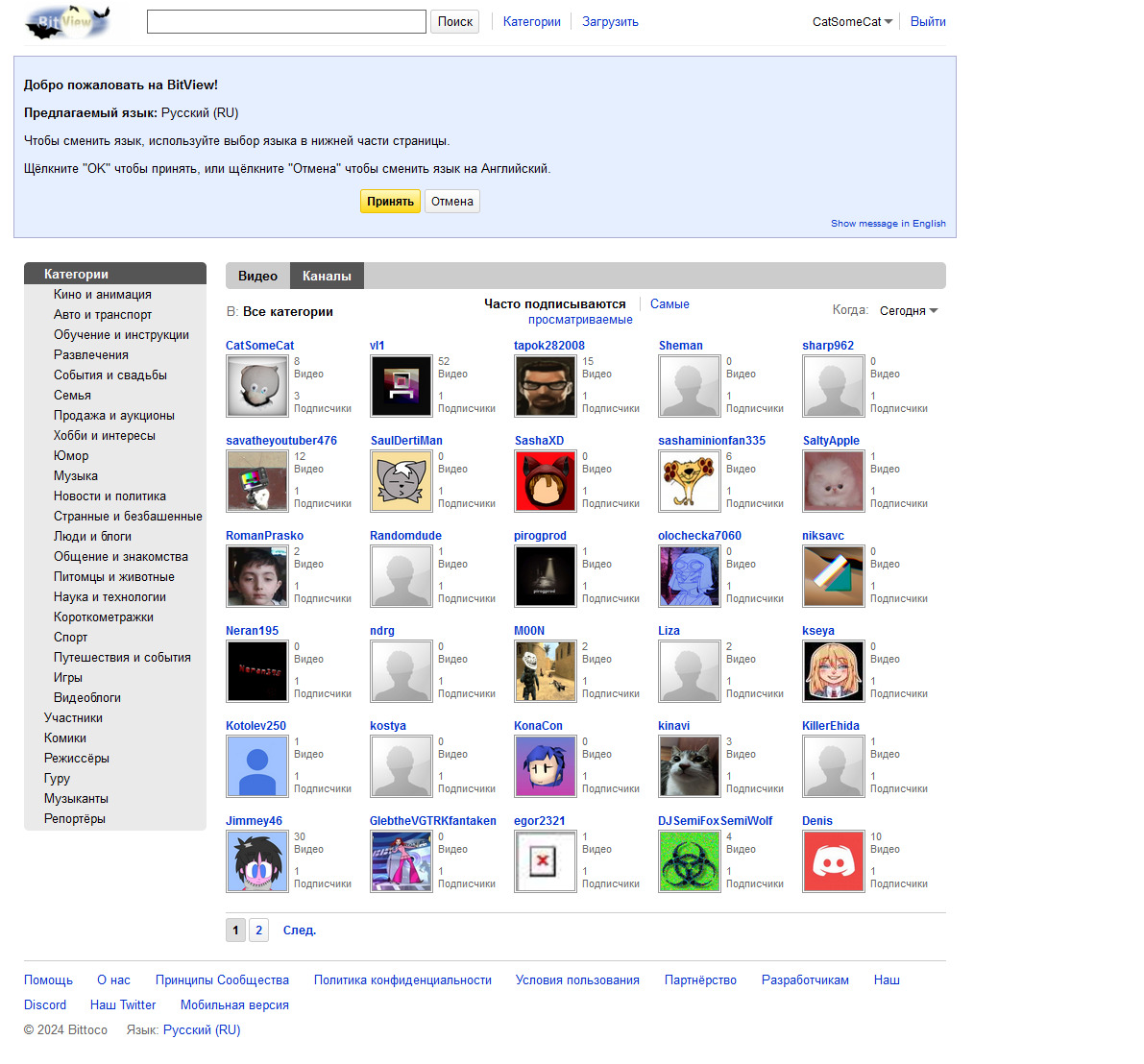
Task: Select Режиссёры in sidebar
Action: [77, 758]
